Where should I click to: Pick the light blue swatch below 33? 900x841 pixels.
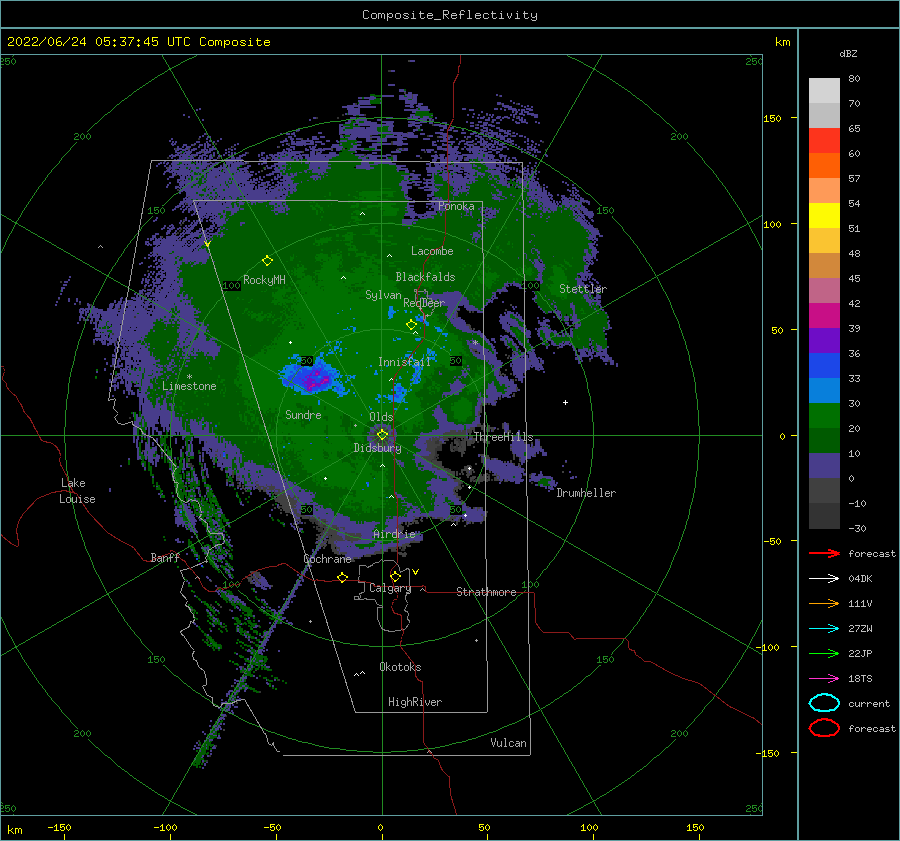click(824, 390)
